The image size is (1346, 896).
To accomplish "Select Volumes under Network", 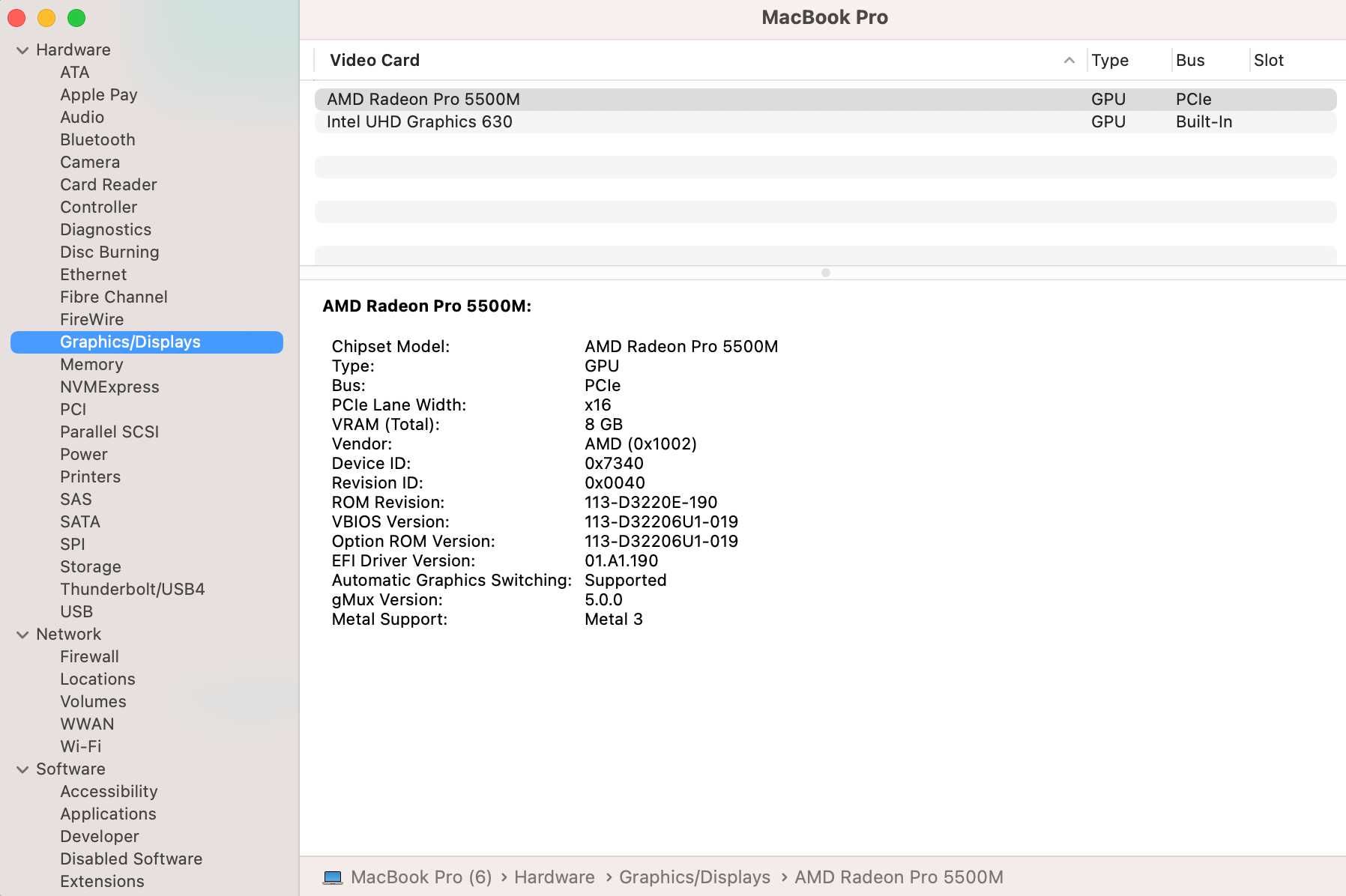I will coord(93,702).
